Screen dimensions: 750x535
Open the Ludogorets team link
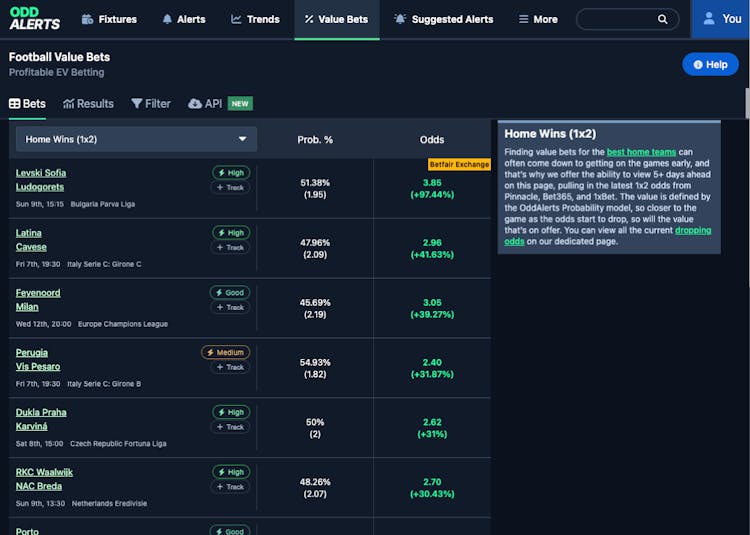tap(40, 187)
